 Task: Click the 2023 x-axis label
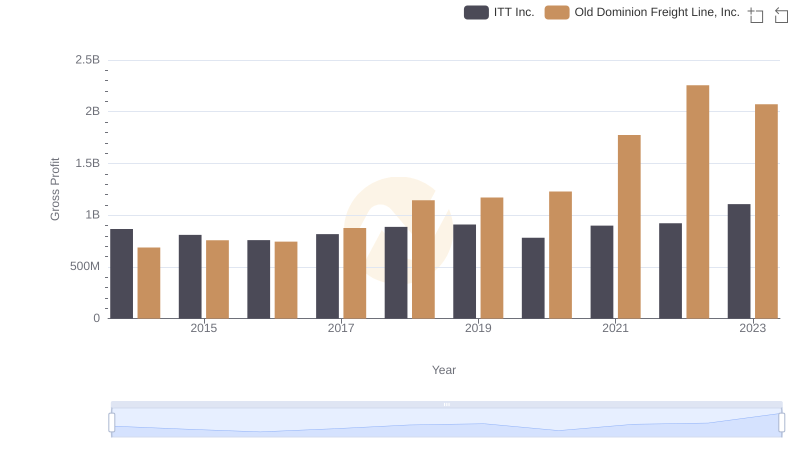753,328
